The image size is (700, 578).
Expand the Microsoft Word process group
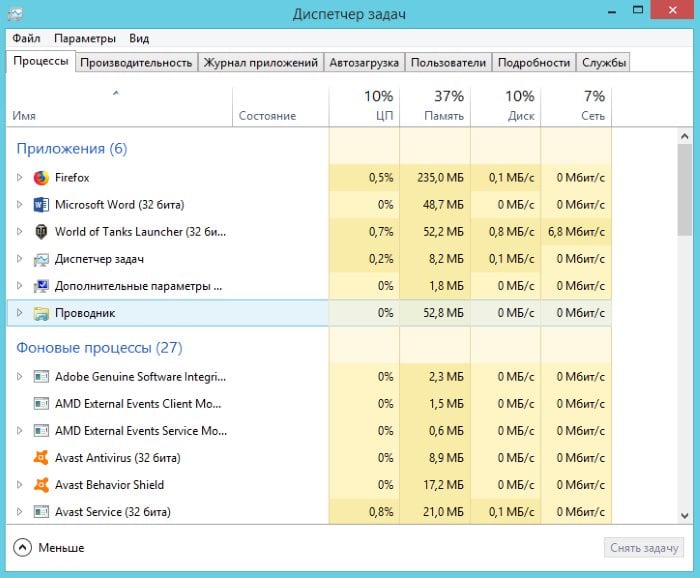point(19,204)
